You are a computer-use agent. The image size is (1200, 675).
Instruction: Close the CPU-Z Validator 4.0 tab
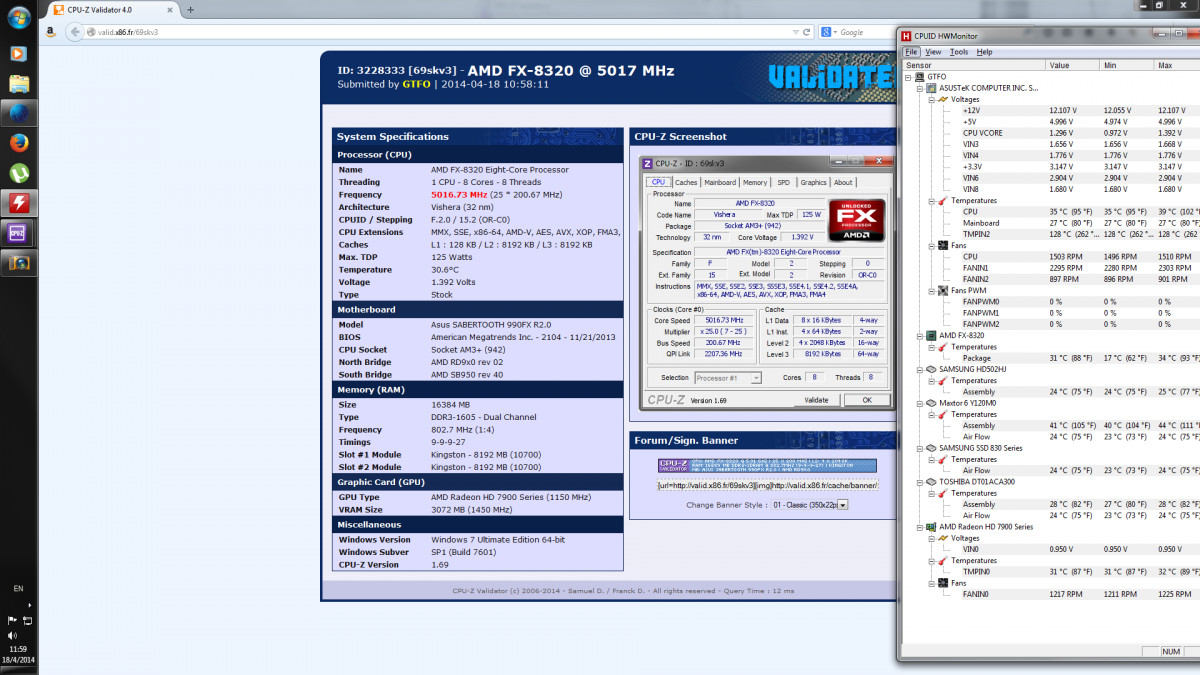[172, 9]
